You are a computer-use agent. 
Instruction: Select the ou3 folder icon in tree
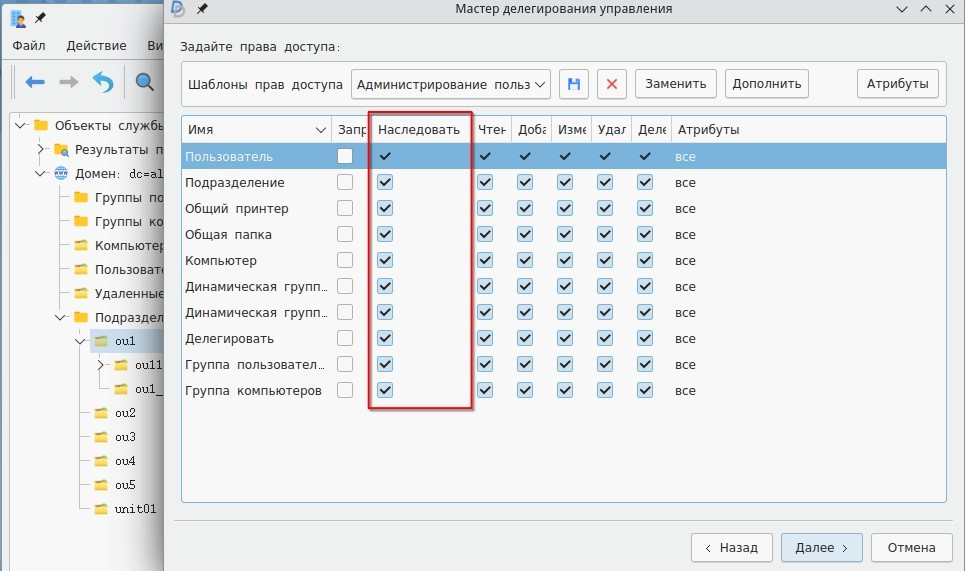pyautogui.click(x=100, y=437)
